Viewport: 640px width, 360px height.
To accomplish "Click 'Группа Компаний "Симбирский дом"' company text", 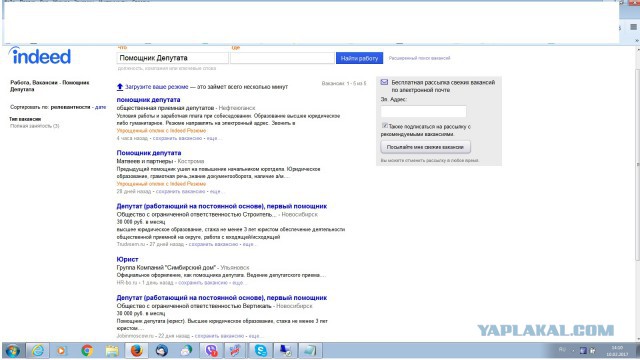I will [x=166, y=268].
